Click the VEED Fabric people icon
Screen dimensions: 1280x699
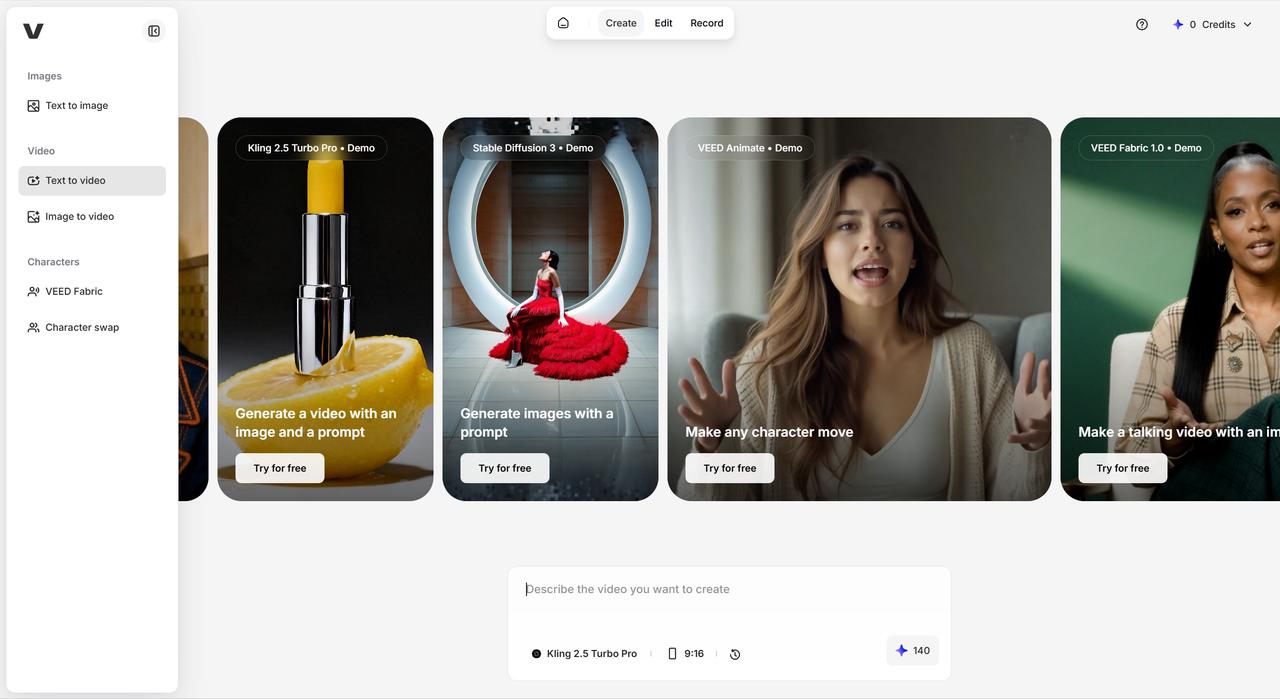pyautogui.click(x=34, y=292)
